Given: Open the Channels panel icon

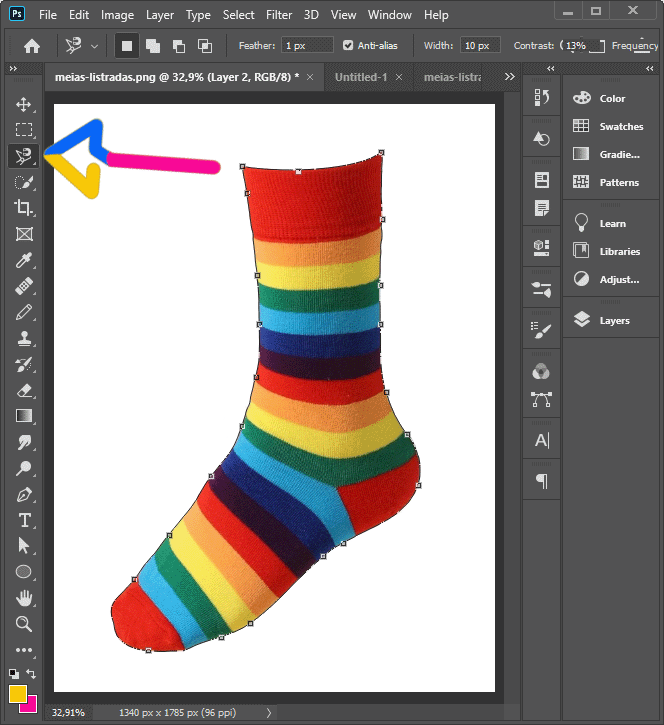Looking at the screenshot, I should coord(541,371).
